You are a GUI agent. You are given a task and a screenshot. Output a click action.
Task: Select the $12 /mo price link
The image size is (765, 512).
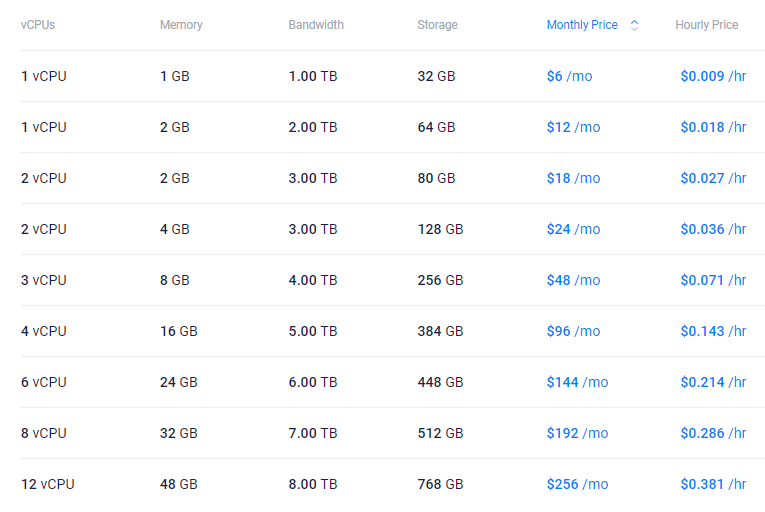(573, 127)
